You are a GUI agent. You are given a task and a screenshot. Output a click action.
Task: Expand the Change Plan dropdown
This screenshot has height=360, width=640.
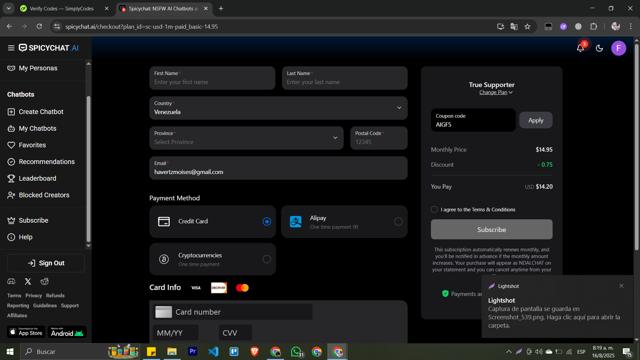[496, 93]
